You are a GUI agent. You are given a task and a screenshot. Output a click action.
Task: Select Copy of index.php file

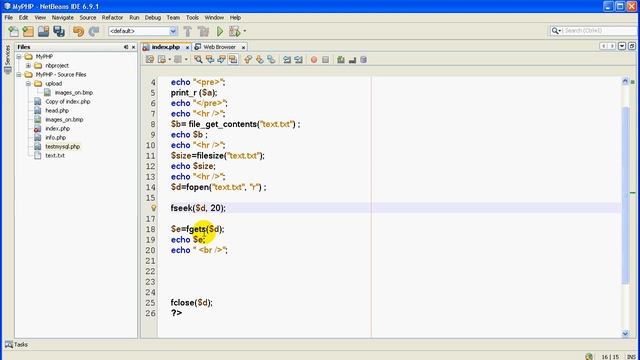[x=68, y=102]
